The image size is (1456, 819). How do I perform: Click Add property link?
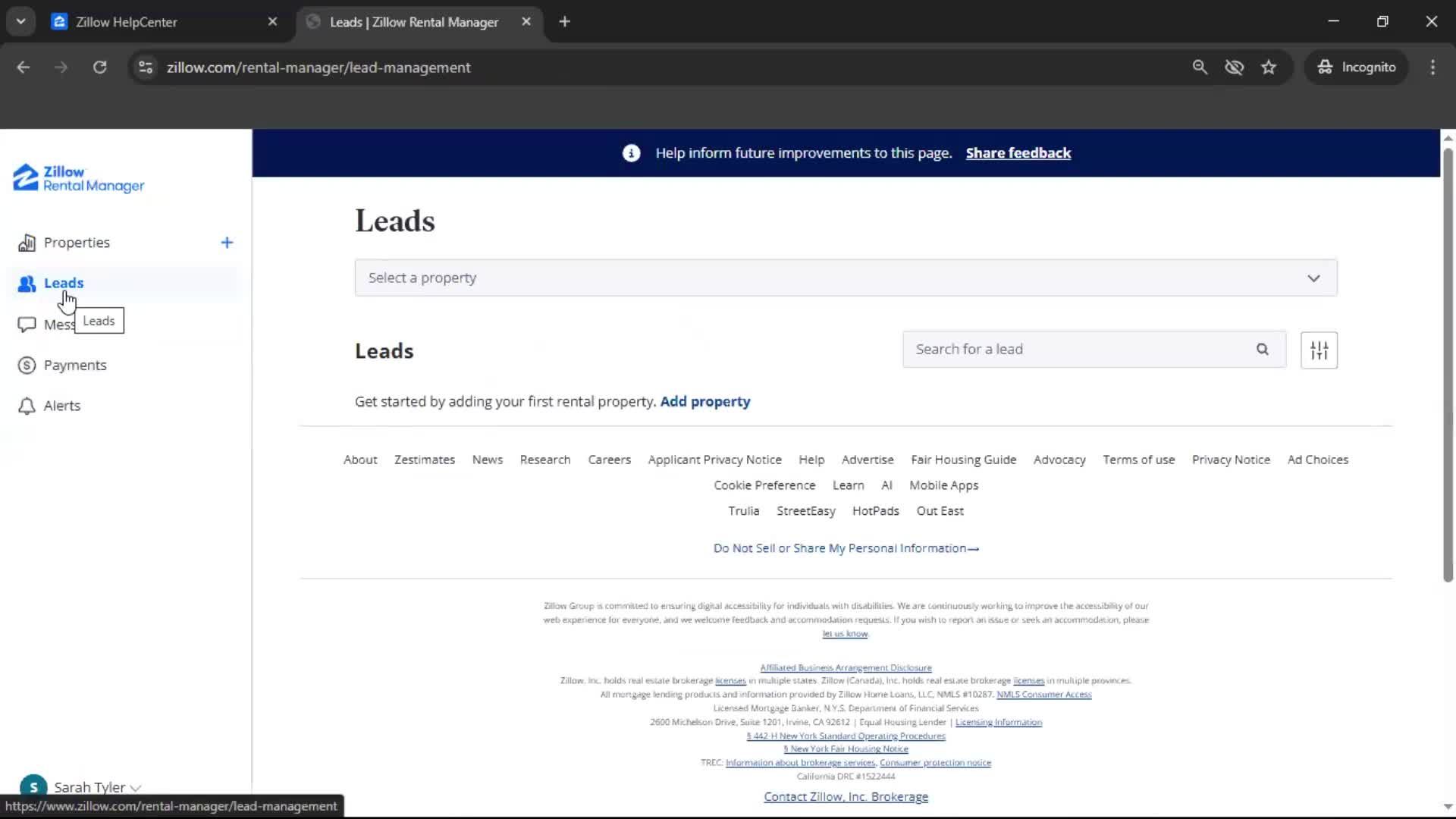(704, 401)
